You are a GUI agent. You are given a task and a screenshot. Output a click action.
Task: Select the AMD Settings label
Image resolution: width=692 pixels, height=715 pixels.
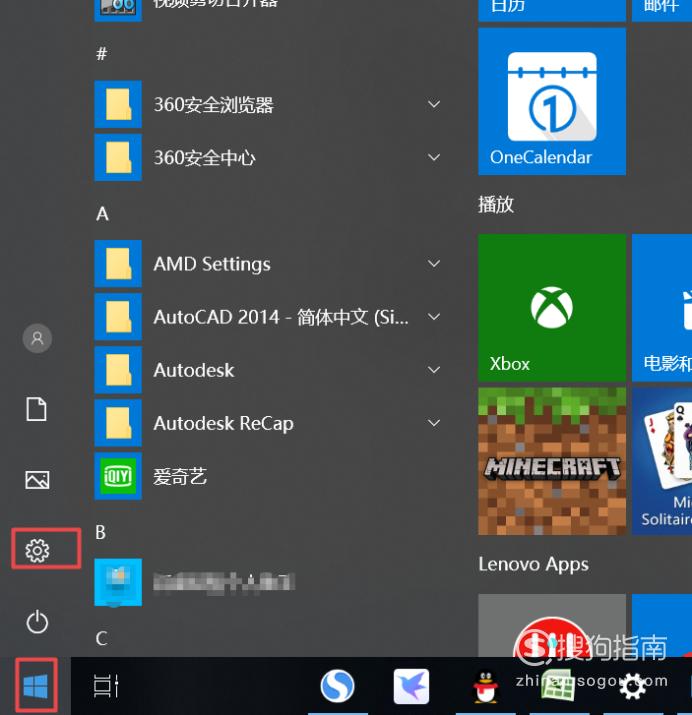coord(212,264)
